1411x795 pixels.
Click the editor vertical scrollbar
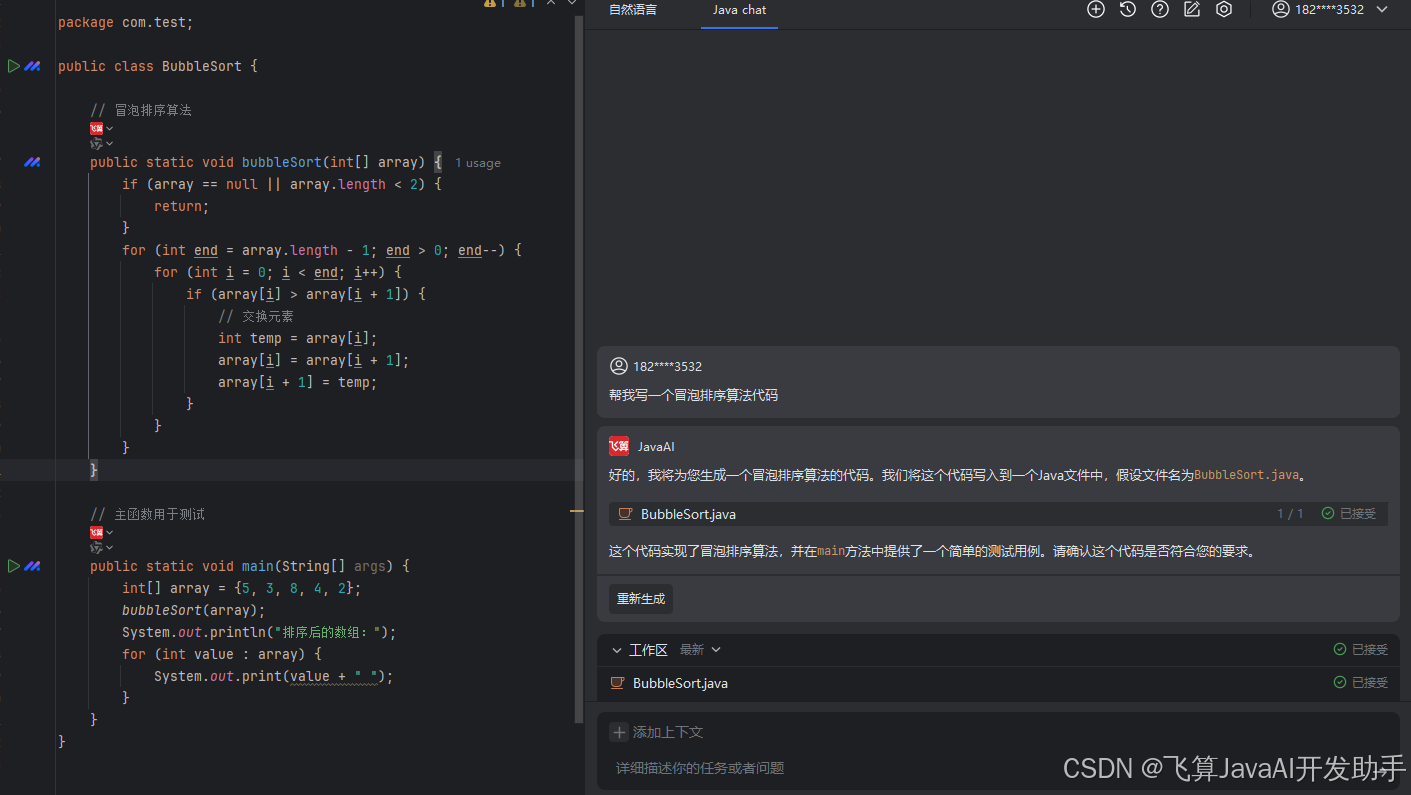(579, 370)
